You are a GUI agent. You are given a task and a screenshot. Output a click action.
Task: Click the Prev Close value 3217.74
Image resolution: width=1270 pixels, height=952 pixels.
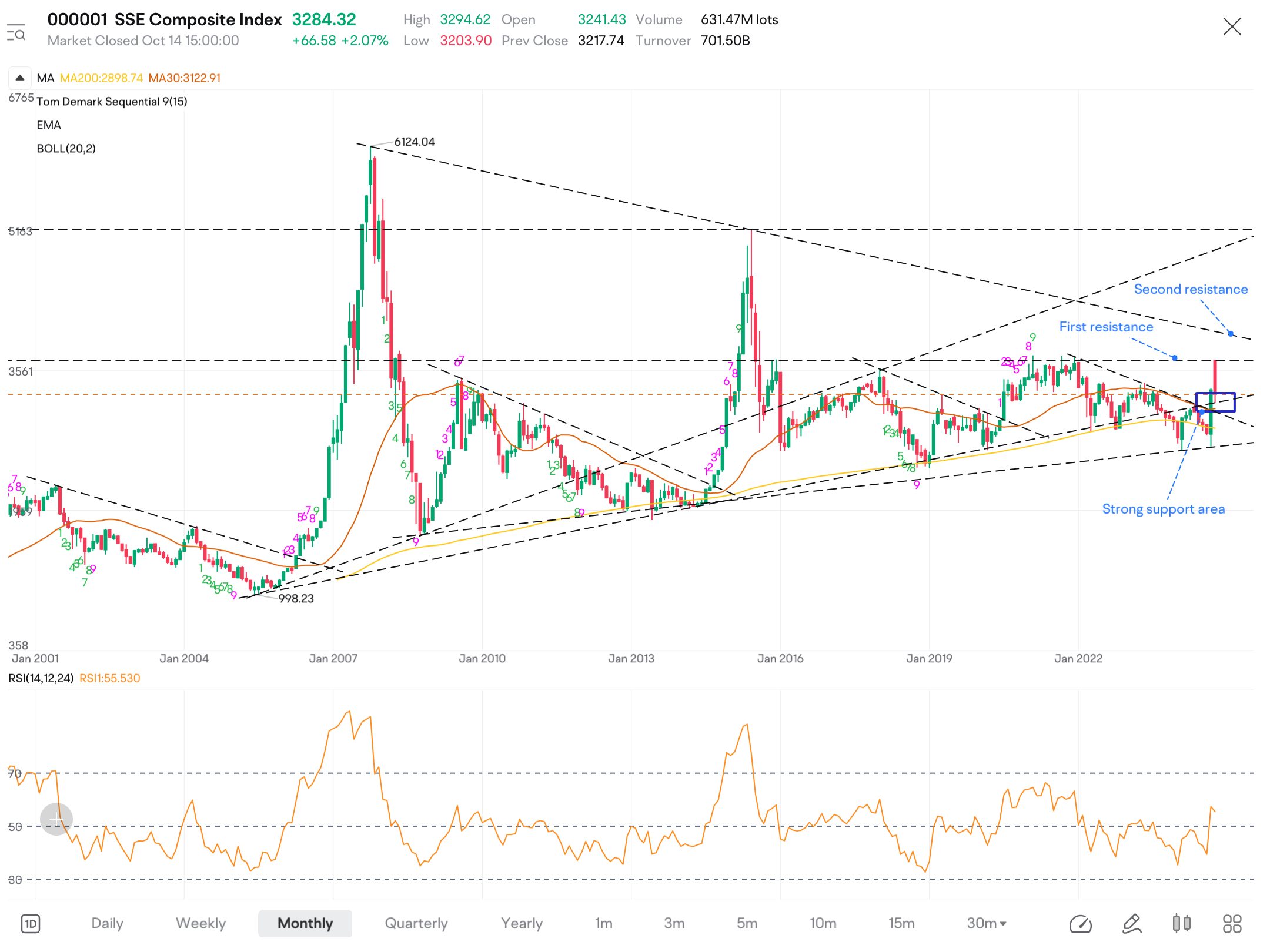pos(601,41)
